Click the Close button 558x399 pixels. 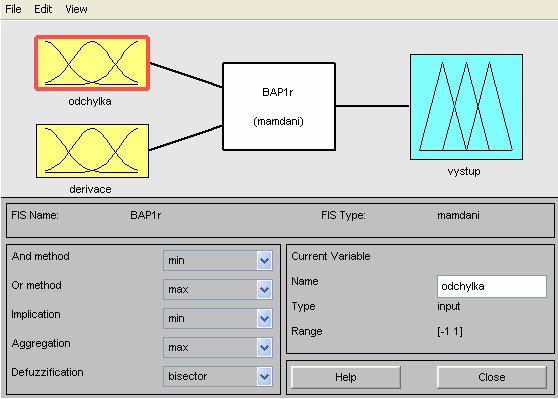492,377
